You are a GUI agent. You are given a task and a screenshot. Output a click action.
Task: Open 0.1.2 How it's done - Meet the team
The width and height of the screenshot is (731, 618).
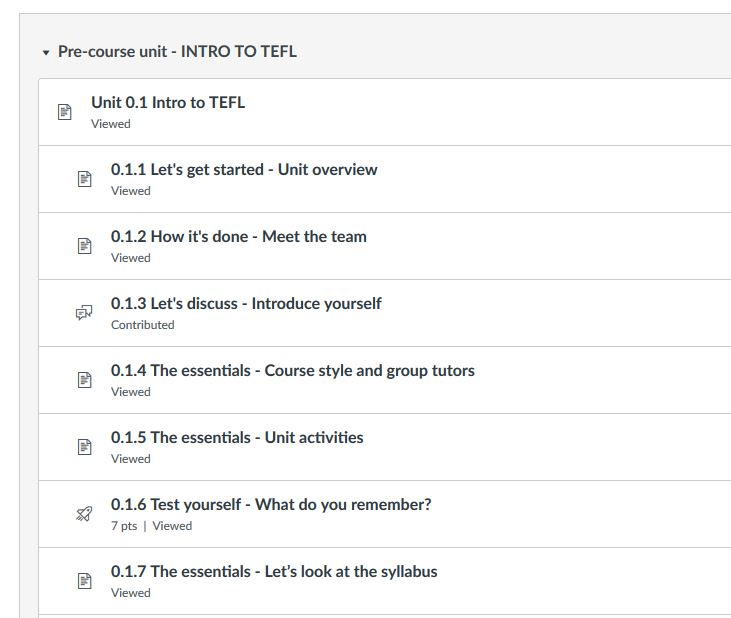click(239, 237)
